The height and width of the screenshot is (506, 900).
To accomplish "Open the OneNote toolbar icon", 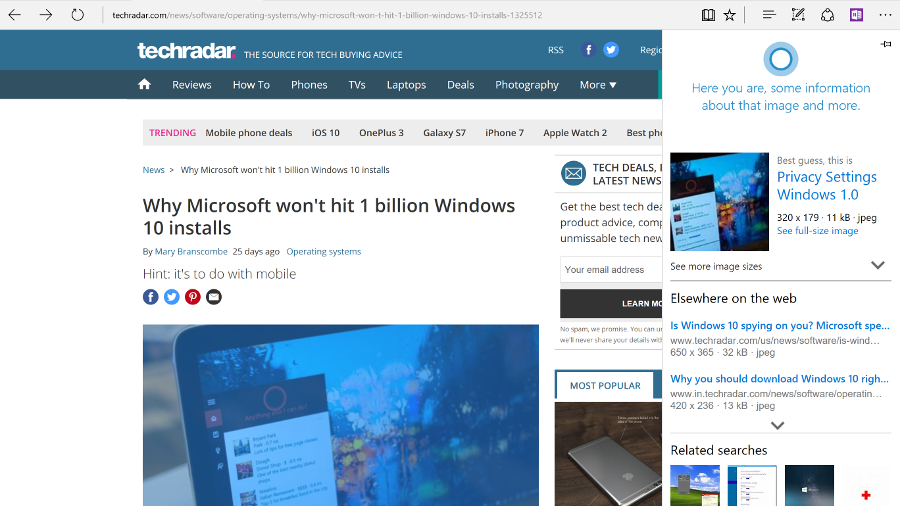I will (856, 15).
